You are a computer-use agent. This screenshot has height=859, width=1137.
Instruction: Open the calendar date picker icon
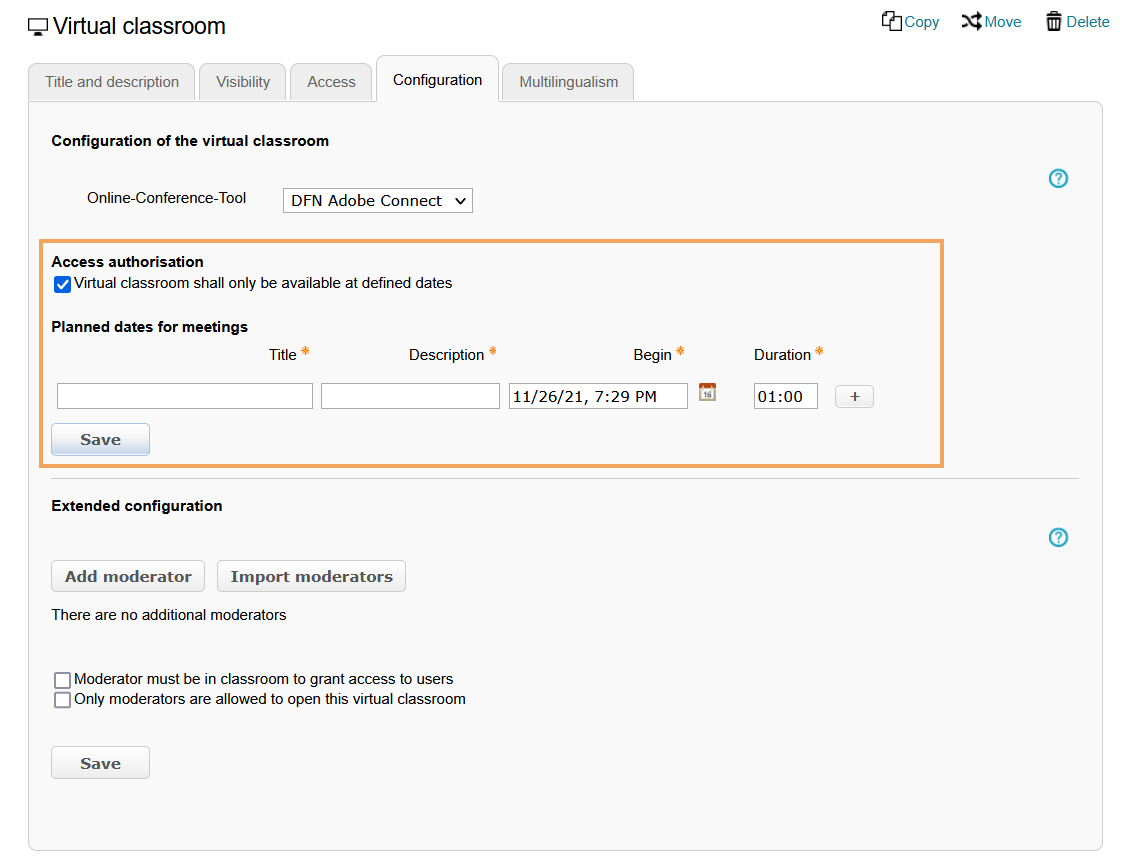pyautogui.click(x=707, y=392)
